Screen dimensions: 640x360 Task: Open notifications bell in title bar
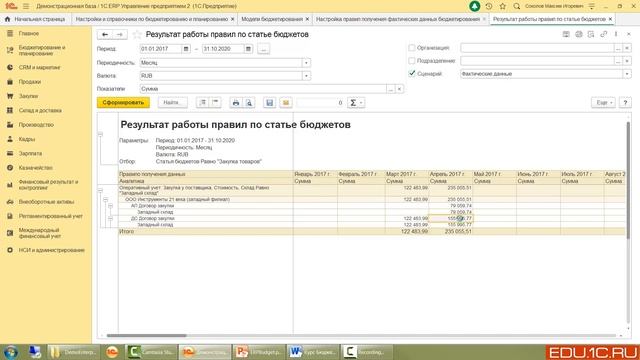(x=474, y=6)
